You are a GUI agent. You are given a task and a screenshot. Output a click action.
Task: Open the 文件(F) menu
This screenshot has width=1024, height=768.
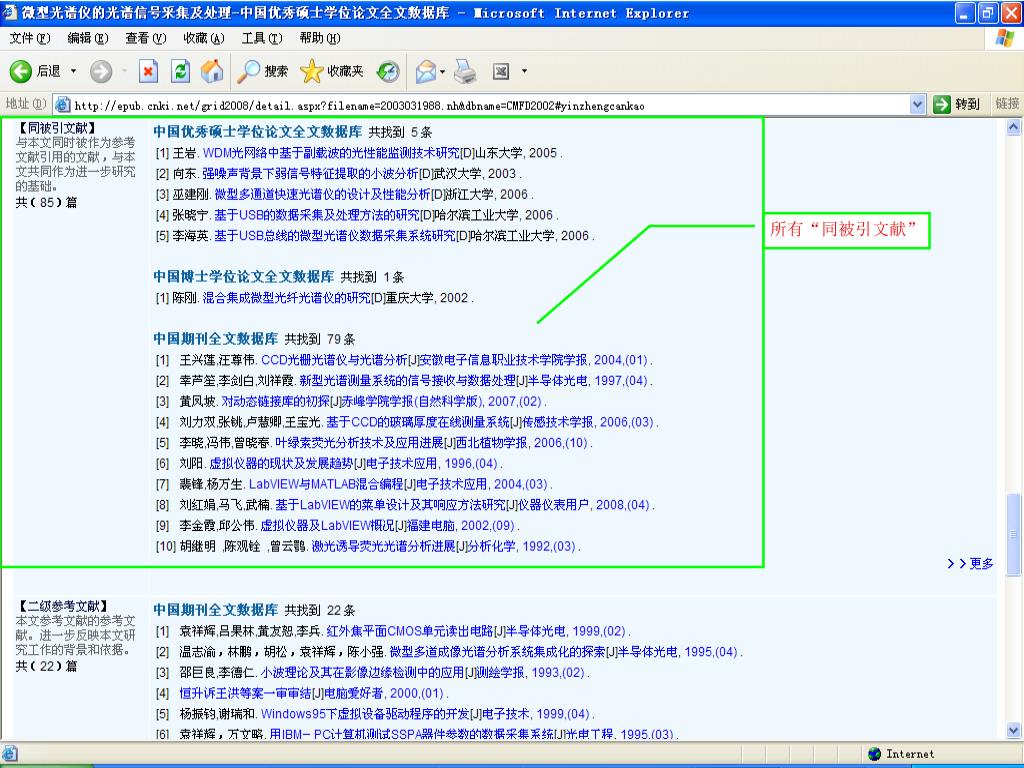point(29,39)
